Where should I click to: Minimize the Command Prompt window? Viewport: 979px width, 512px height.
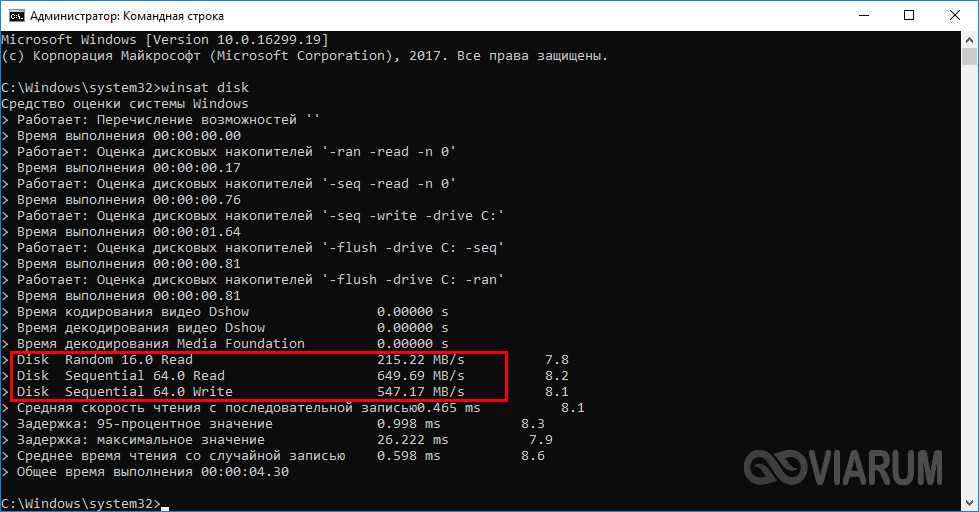pos(865,16)
